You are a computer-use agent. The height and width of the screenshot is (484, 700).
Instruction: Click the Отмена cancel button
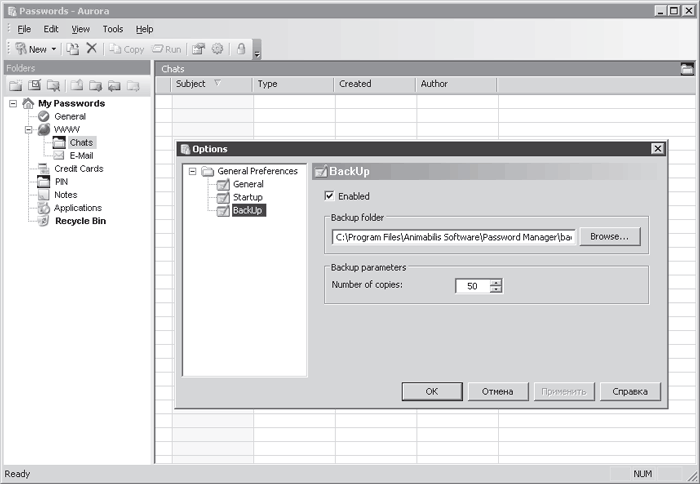coord(498,392)
